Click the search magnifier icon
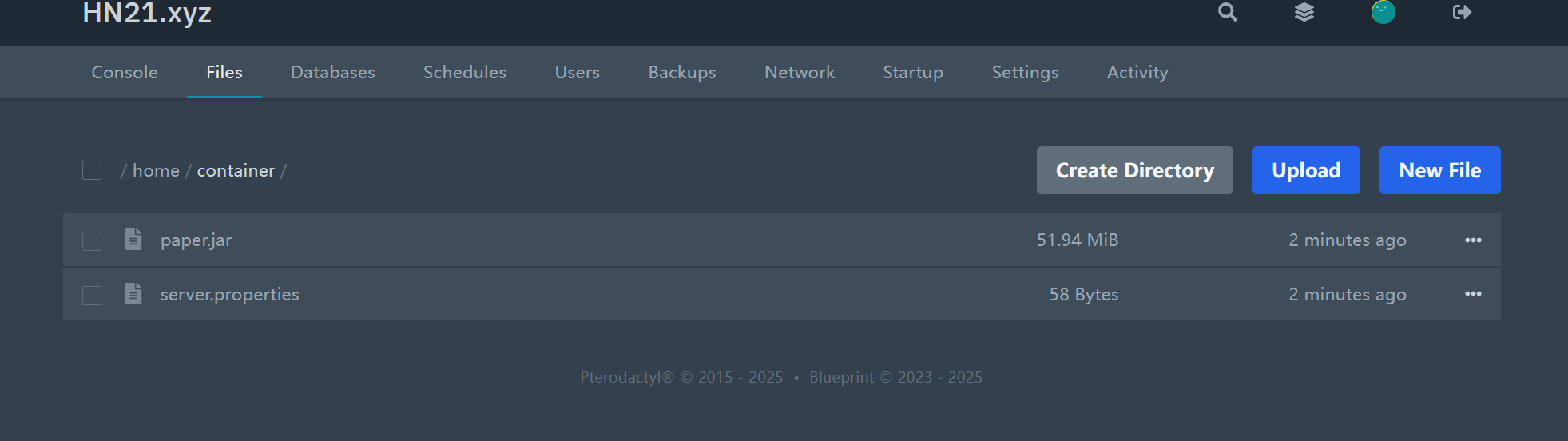Screen dimensions: 1568x441 pos(1227,12)
